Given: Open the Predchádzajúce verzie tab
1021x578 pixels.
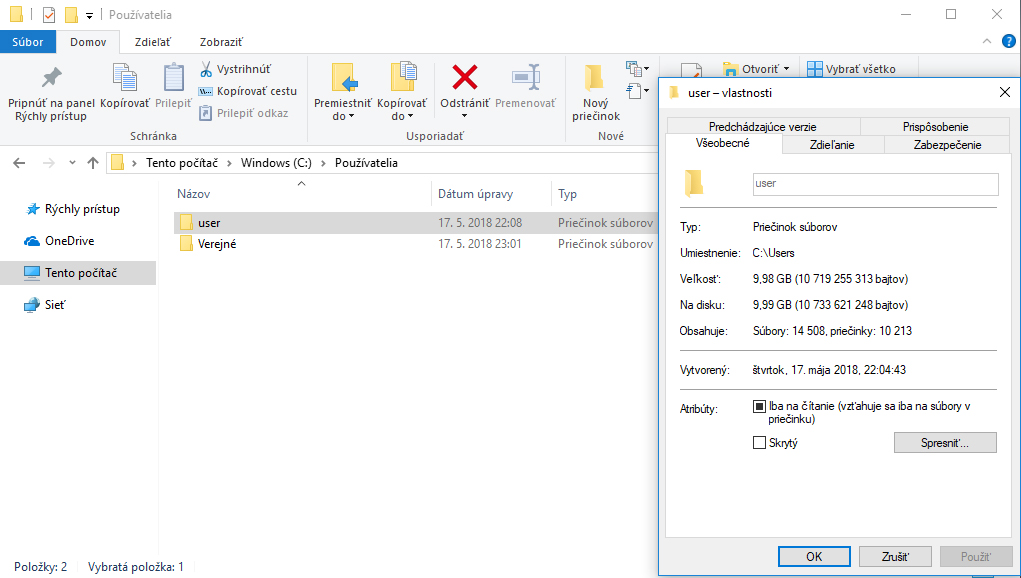Looking at the screenshot, I should pos(762,127).
